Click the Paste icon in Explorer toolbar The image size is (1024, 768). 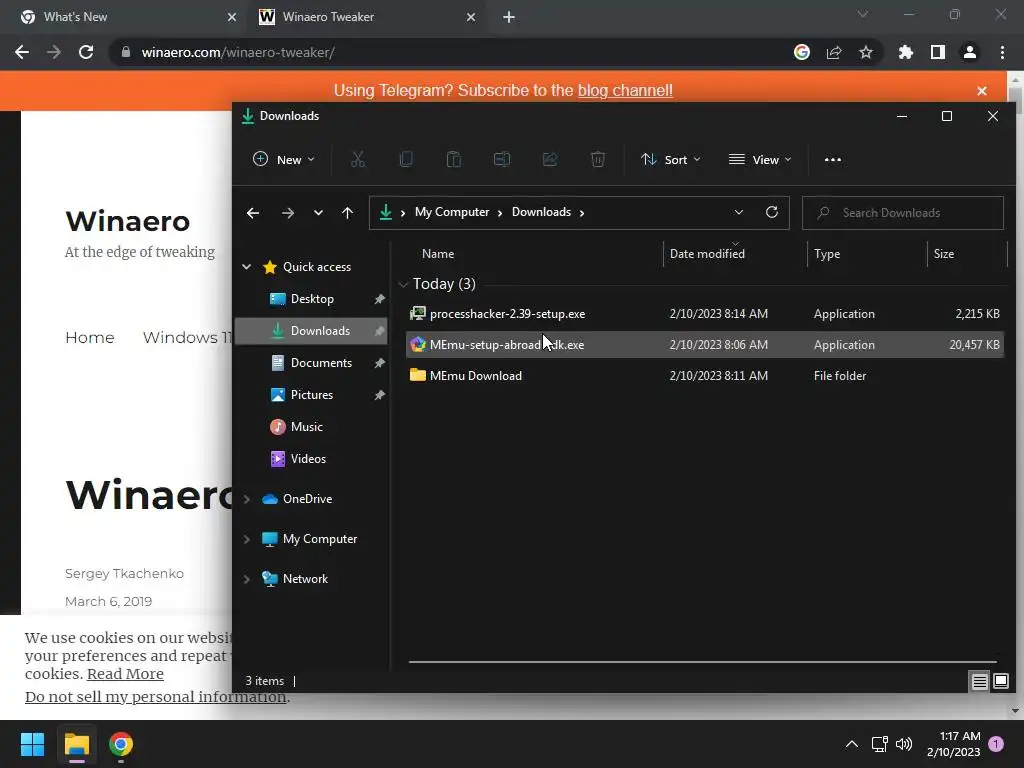[454, 159]
